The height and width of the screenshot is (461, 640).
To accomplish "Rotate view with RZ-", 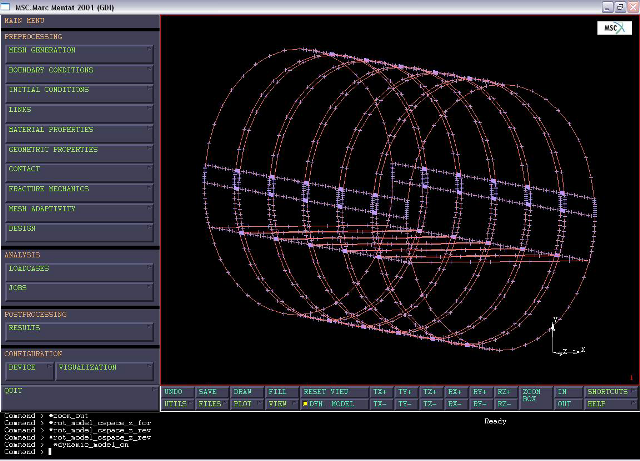I will 505,404.
